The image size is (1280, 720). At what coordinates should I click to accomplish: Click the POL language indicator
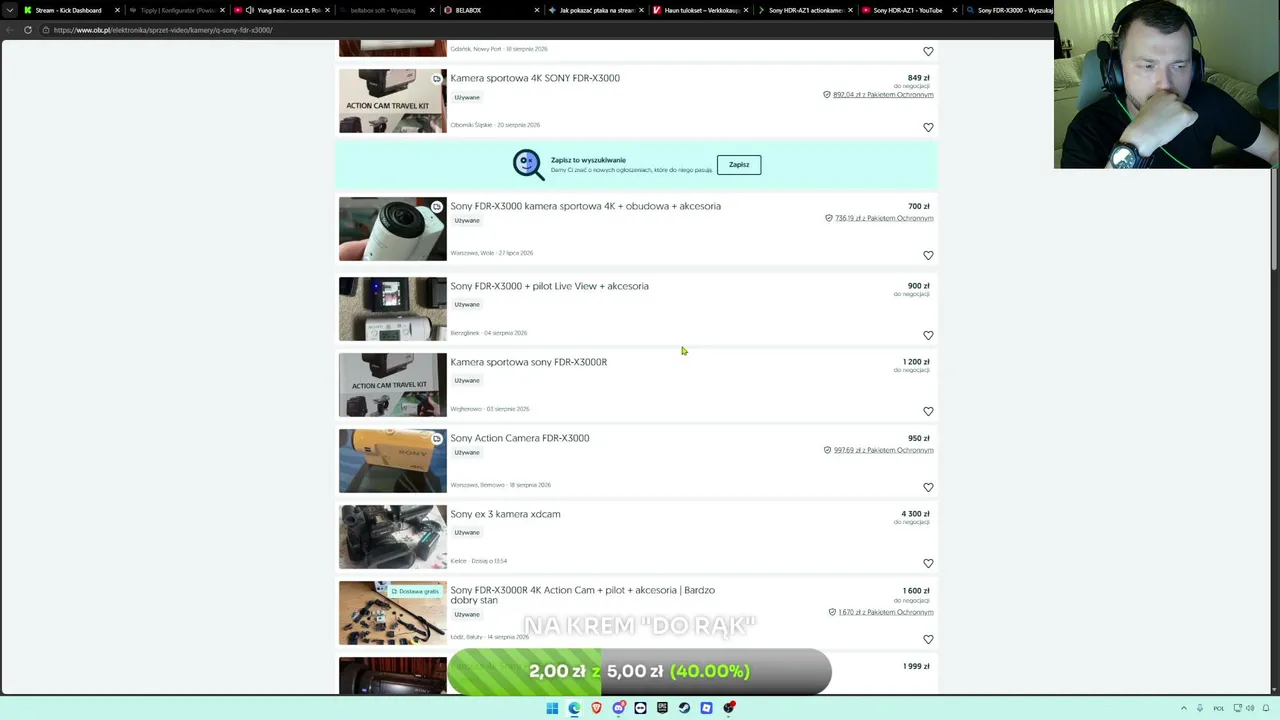point(1218,708)
